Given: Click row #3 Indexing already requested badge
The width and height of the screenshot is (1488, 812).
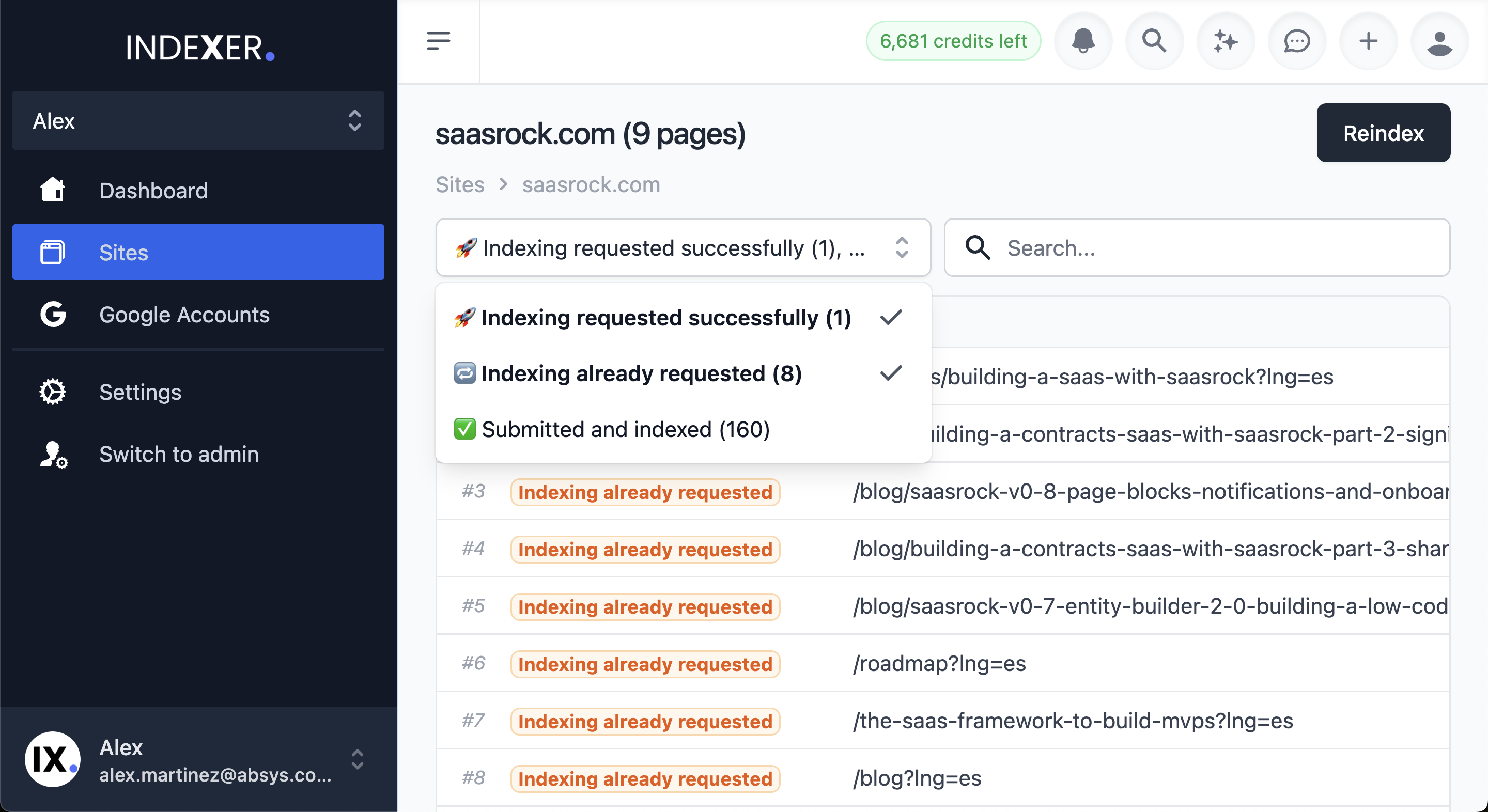Looking at the screenshot, I should [x=645, y=492].
